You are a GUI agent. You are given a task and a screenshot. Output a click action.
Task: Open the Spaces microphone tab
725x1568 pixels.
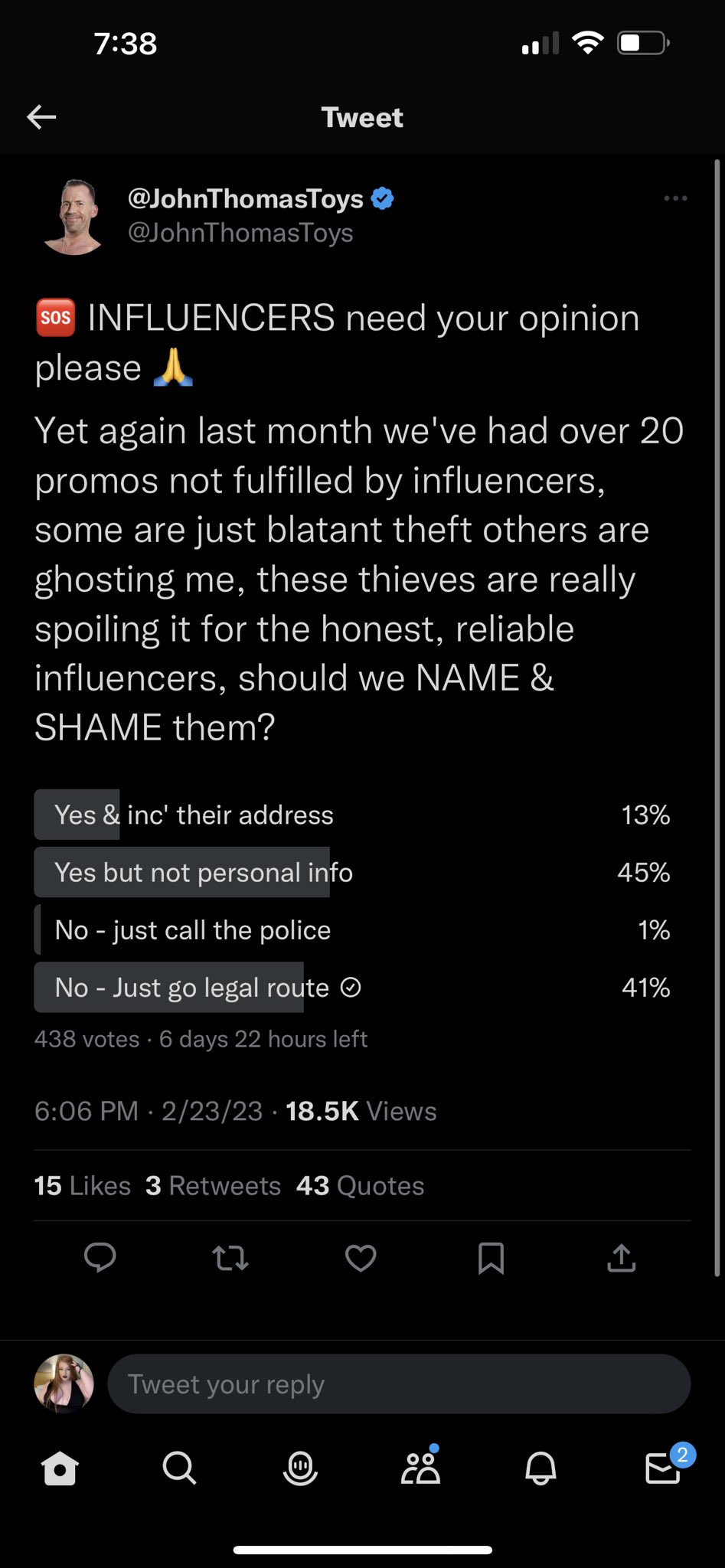click(x=300, y=1468)
